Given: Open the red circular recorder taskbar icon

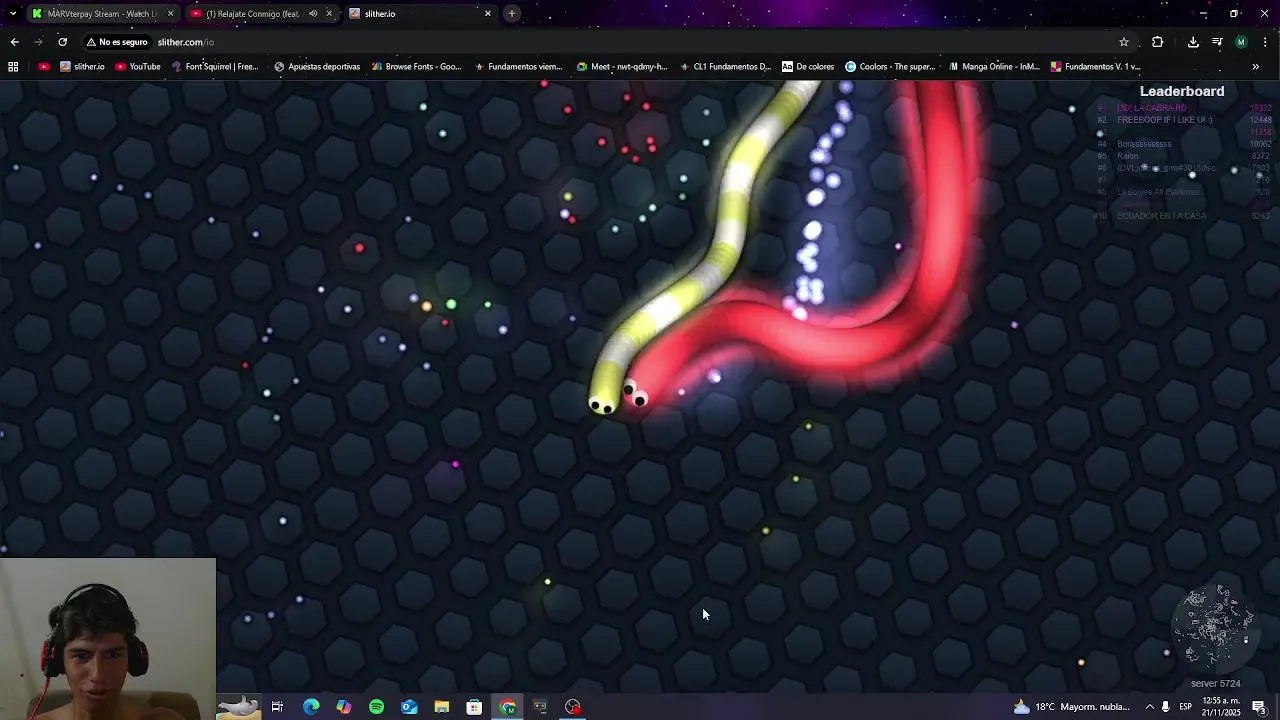Looking at the screenshot, I should pyautogui.click(x=573, y=707).
